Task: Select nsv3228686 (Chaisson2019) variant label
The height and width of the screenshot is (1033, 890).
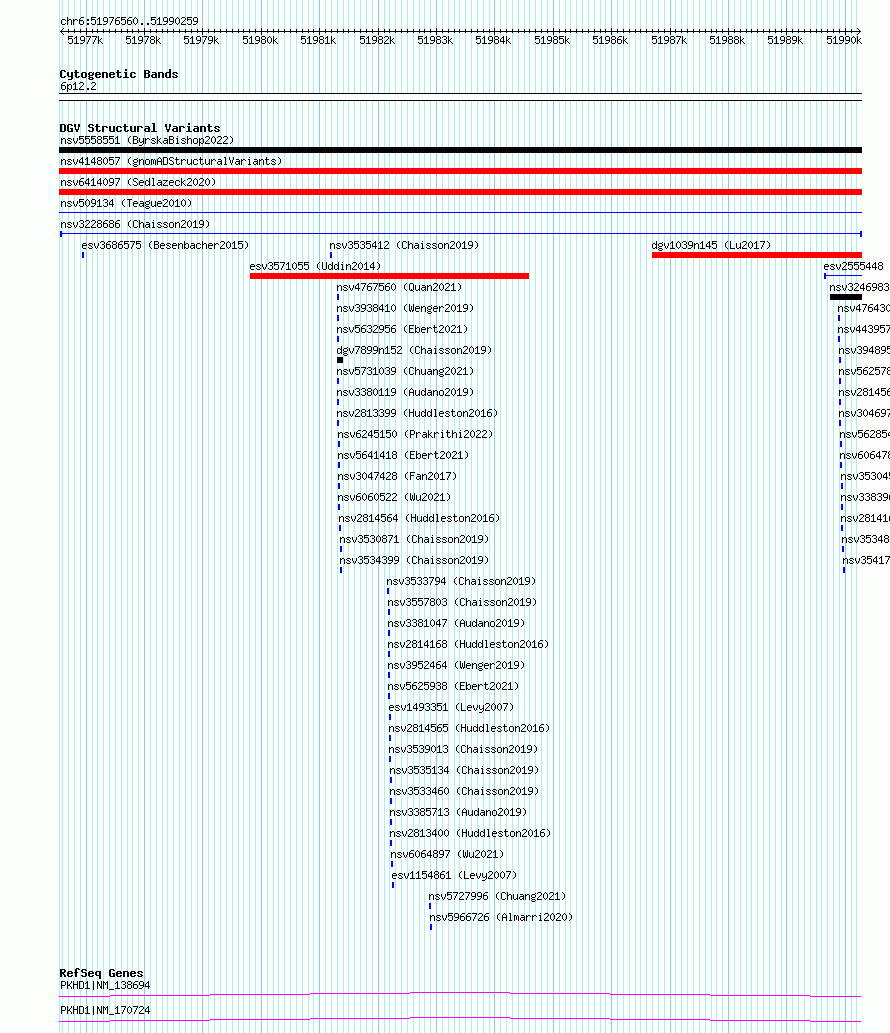Action: pos(135,225)
